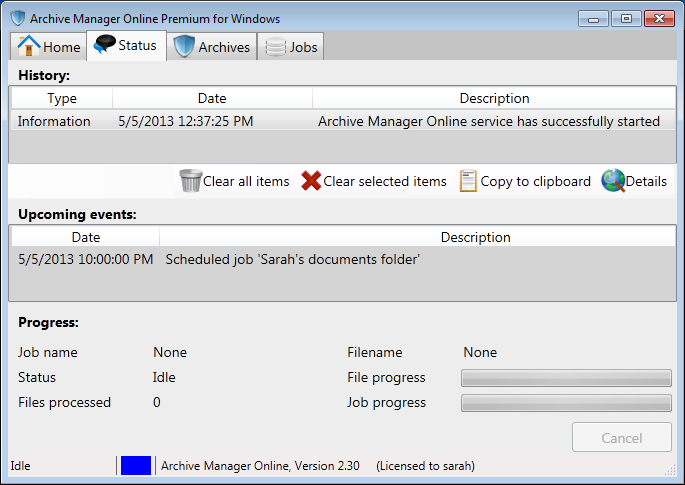Close the Archive Manager window
Viewport: 685px width, 485px height.
(659, 19)
